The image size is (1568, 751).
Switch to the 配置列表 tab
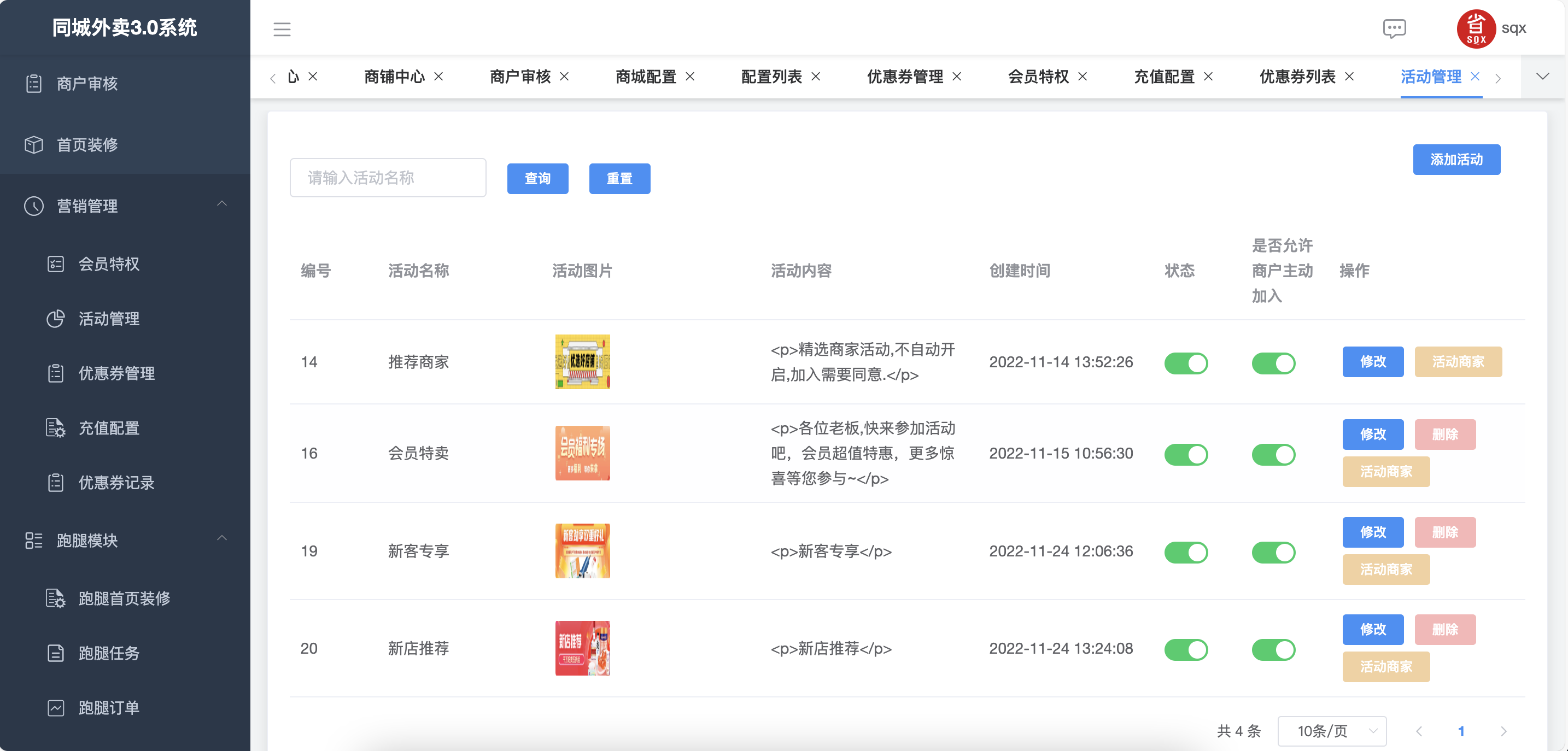[772, 76]
